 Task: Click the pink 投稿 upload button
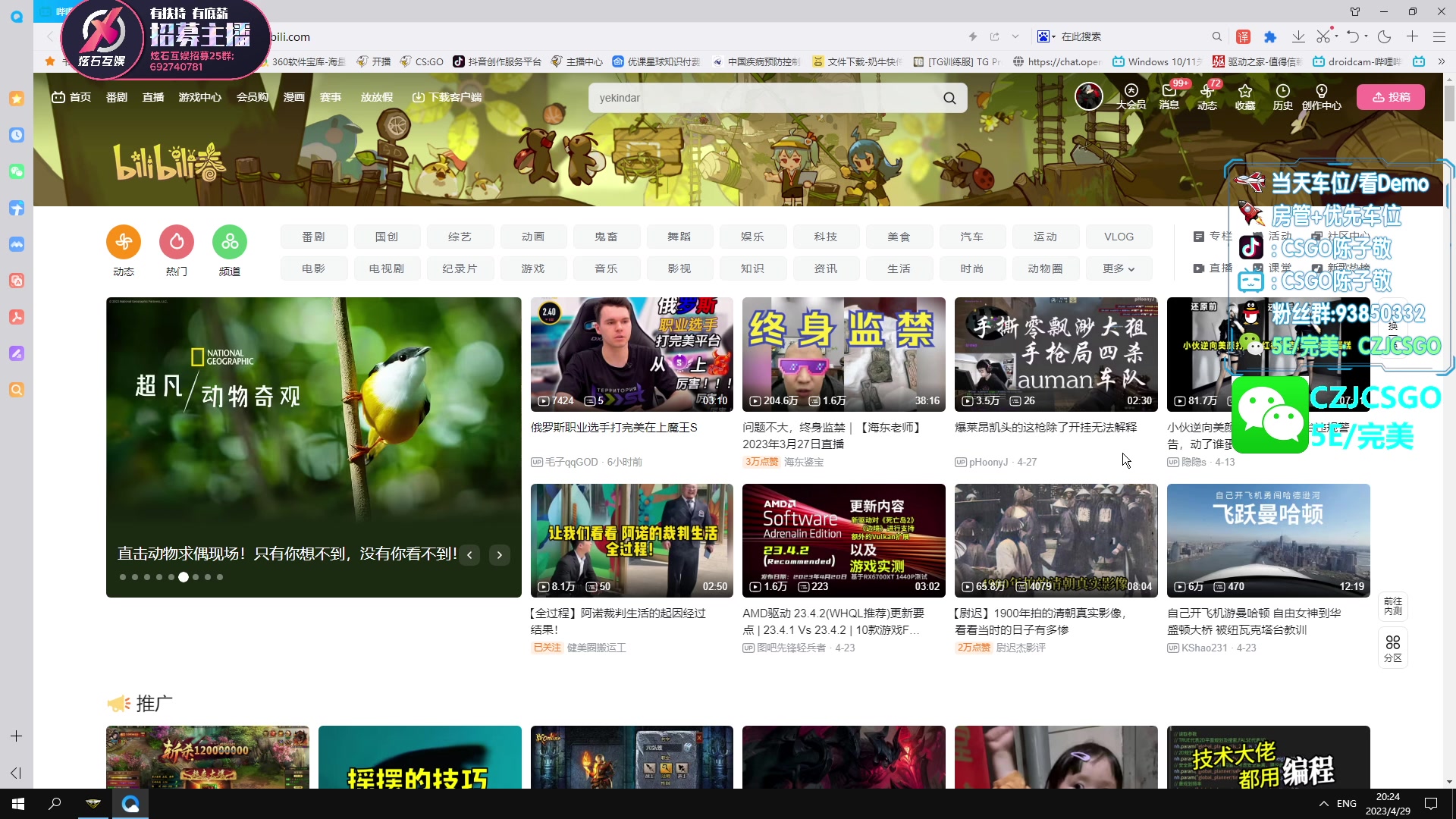click(x=1390, y=97)
